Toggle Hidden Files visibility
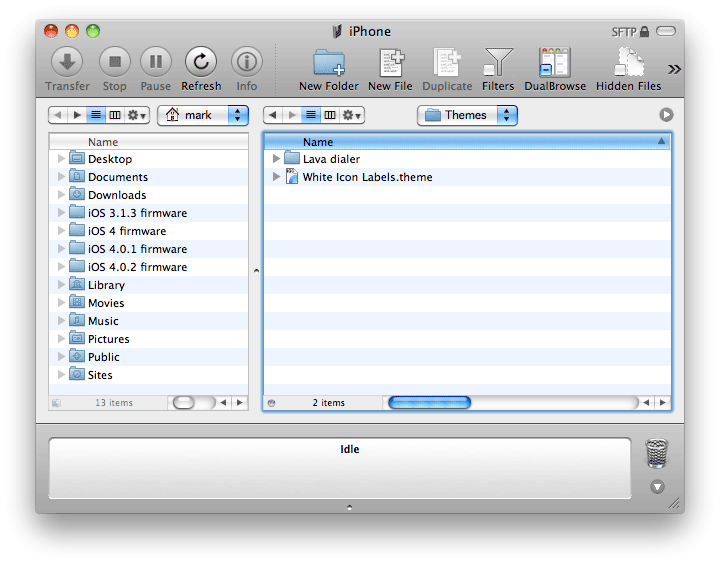This screenshot has width=720, height=566. tap(628, 63)
